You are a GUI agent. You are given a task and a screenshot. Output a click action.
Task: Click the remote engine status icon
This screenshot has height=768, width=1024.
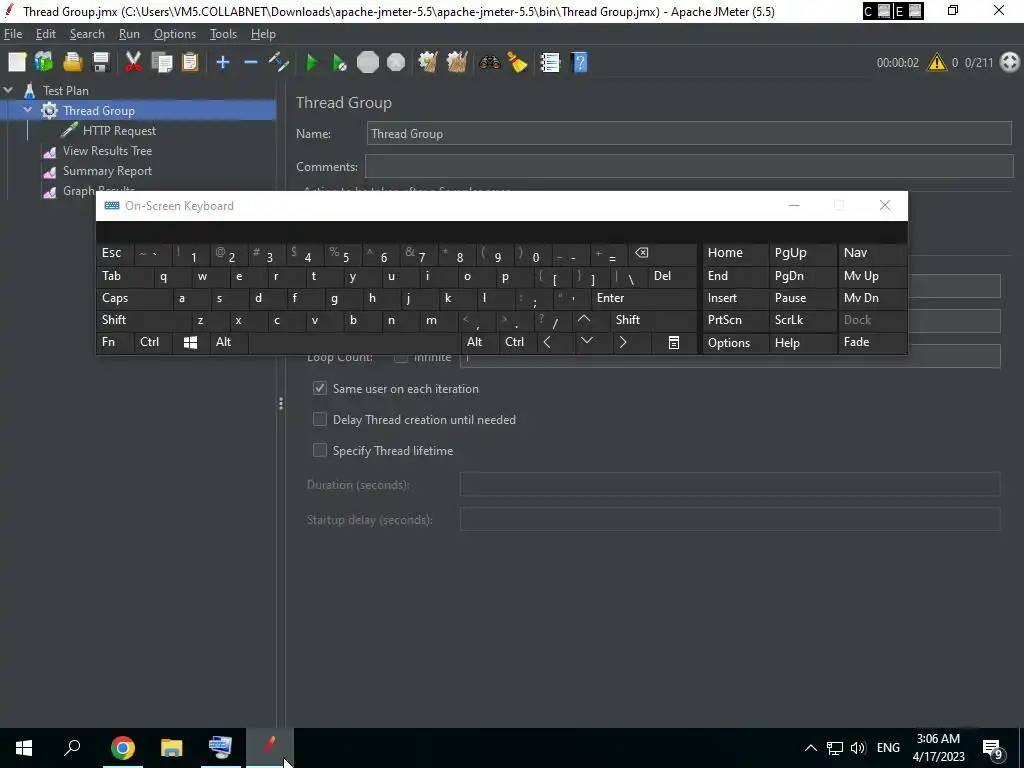pos(1010,63)
